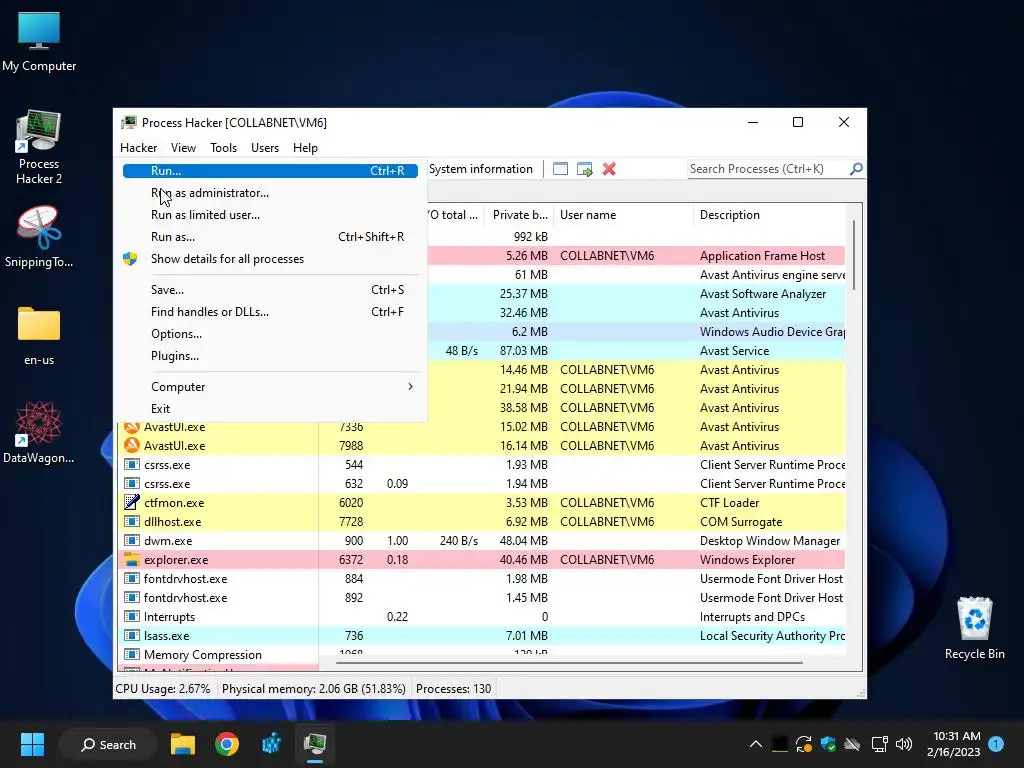1024x768 pixels.
Task: Select fontdrvhost.exe with PID 884
Action: [x=483, y=579]
